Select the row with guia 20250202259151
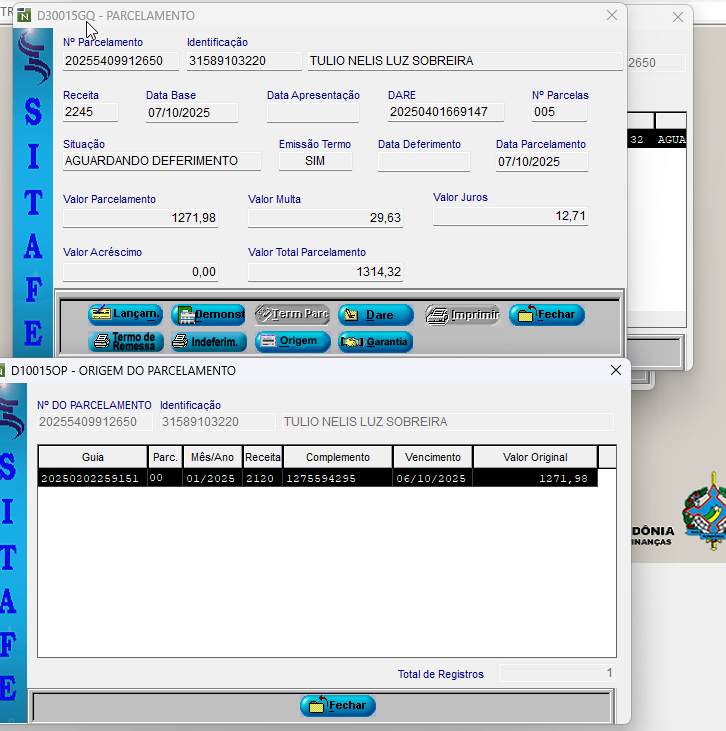The height and width of the screenshot is (731, 726). tap(317, 479)
